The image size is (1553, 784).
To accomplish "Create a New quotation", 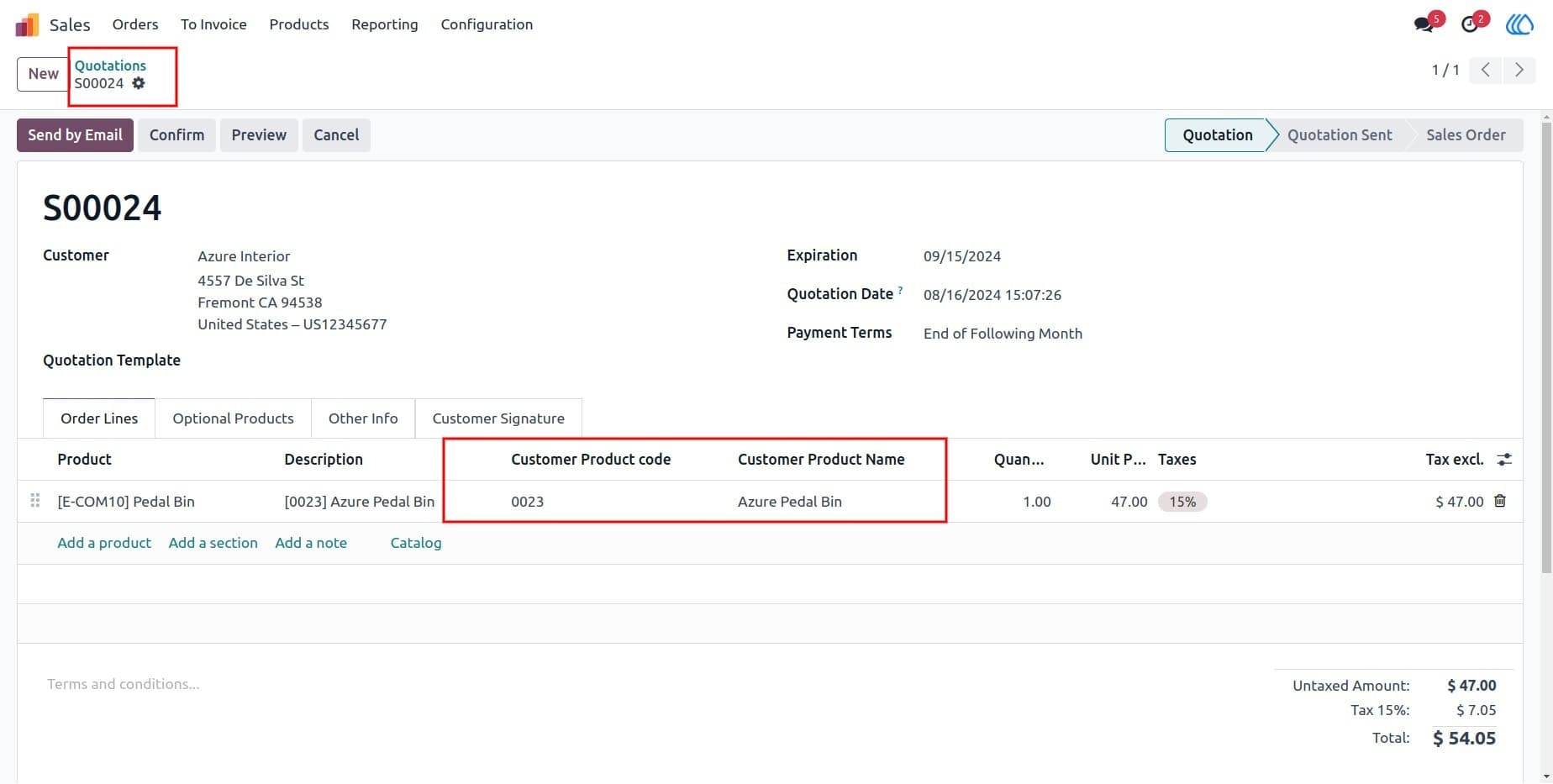I will tap(43, 74).
